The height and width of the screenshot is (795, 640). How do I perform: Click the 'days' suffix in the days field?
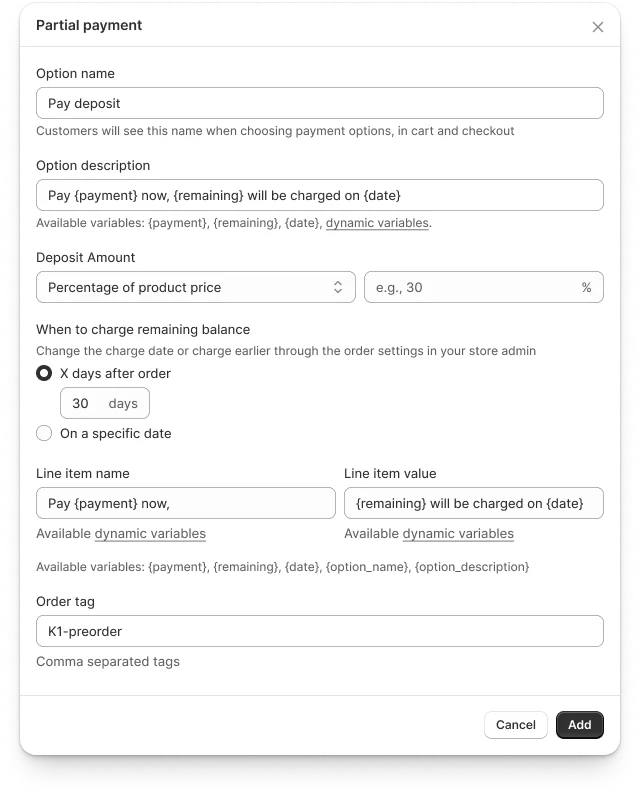pyautogui.click(x=123, y=403)
